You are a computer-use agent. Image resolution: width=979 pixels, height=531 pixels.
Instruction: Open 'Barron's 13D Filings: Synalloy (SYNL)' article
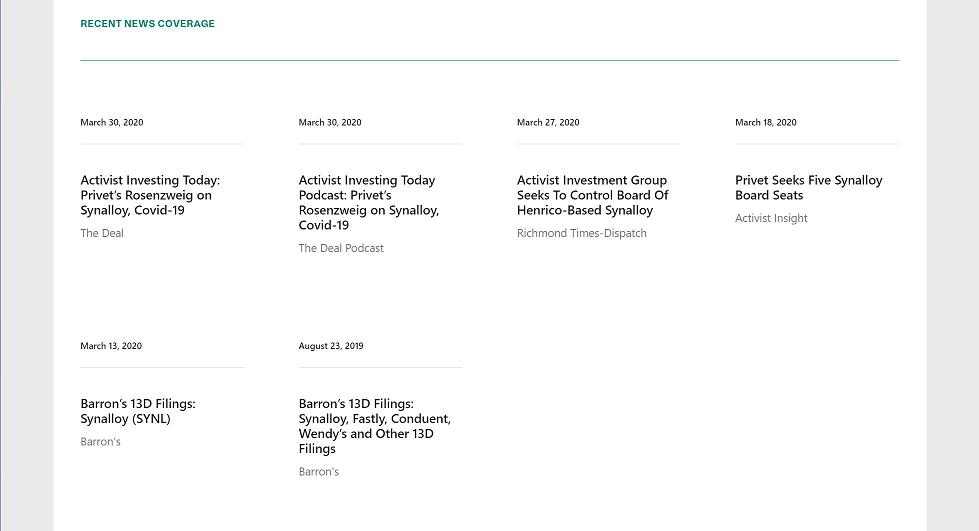[138, 411]
